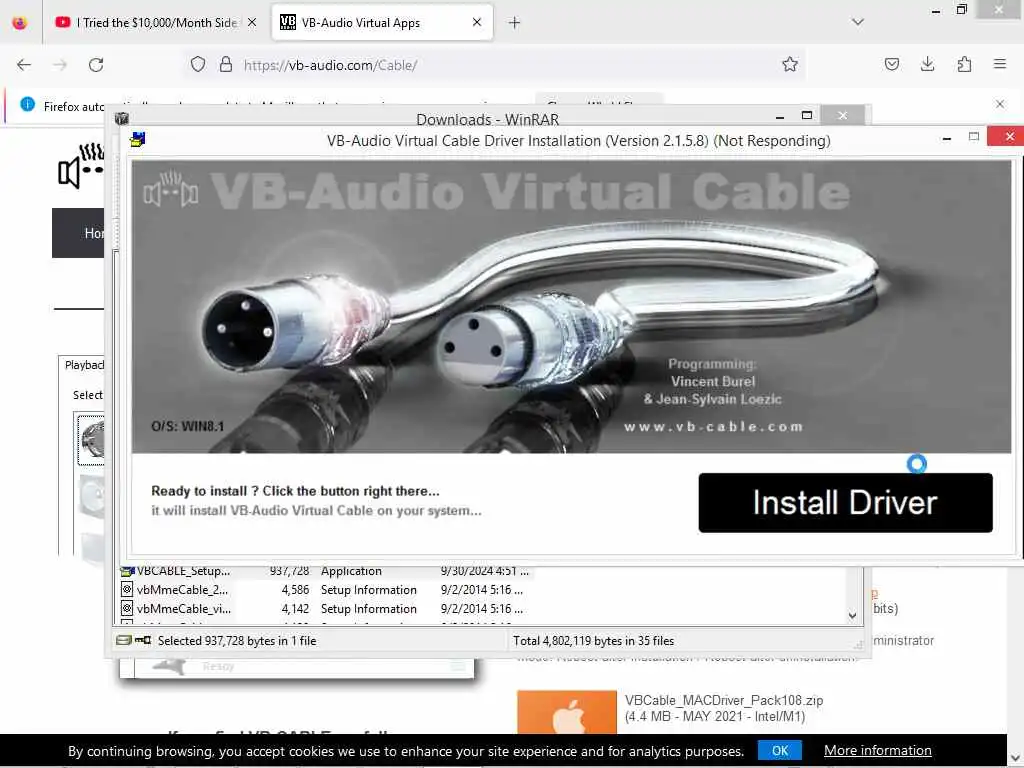
Task: Click the Firefox view icon at far left
Action: click(x=20, y=23)
